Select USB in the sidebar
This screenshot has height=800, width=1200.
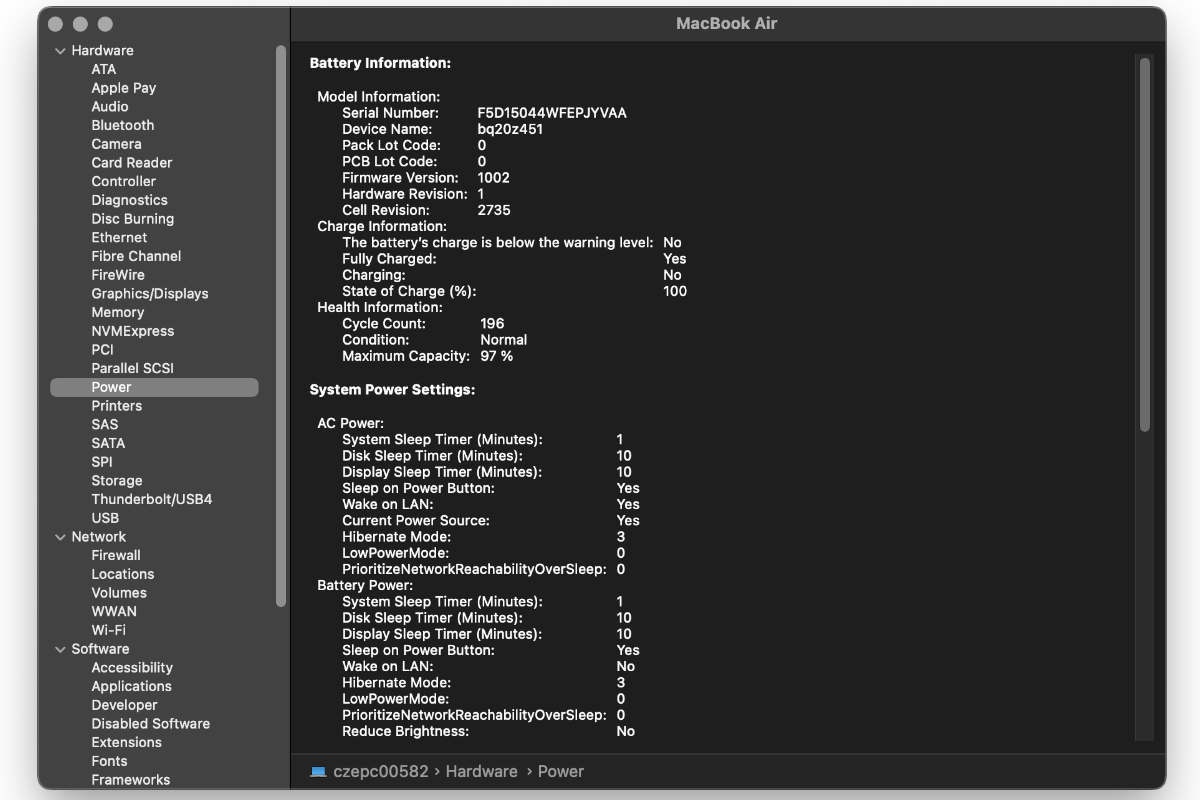coord(105,518)
